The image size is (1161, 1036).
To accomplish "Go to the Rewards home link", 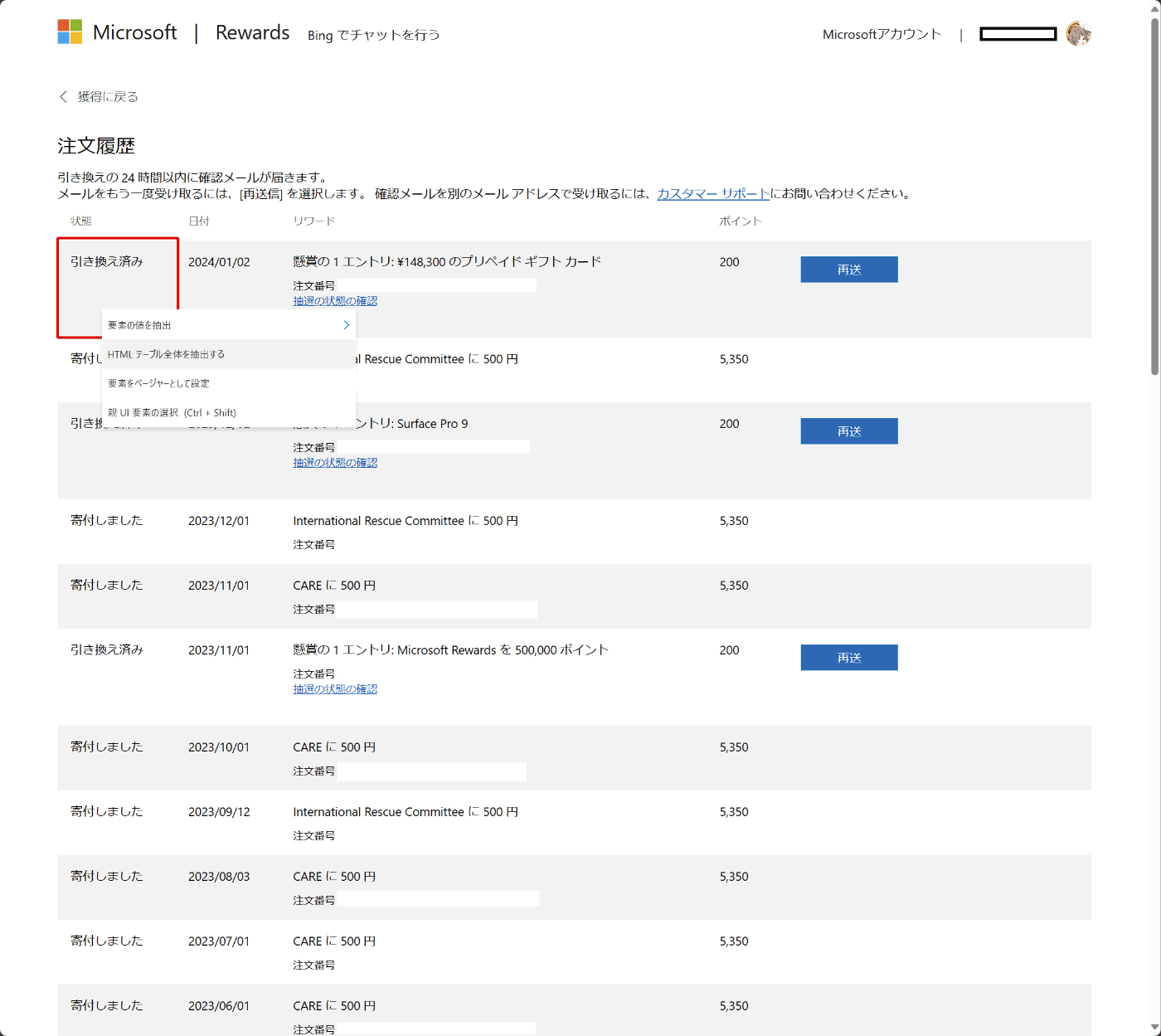I will coord(252,32).
